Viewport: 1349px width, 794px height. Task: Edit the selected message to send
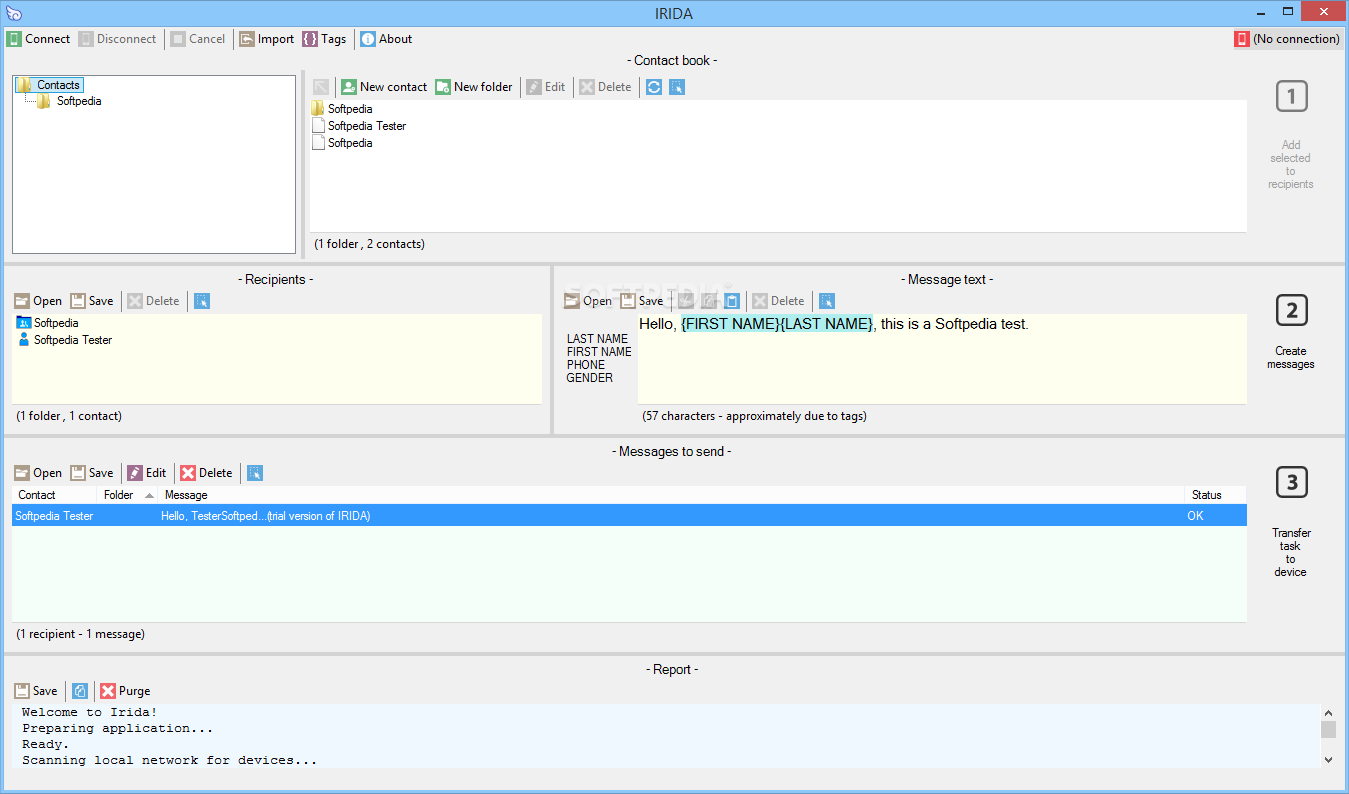point(146,473)
